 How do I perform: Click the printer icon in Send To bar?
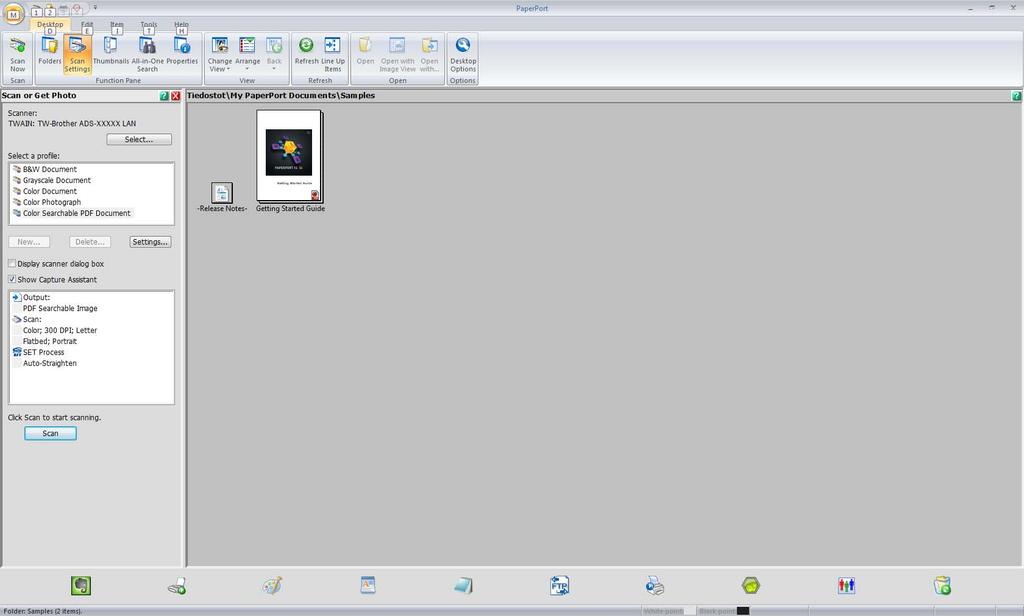(655, 585)
